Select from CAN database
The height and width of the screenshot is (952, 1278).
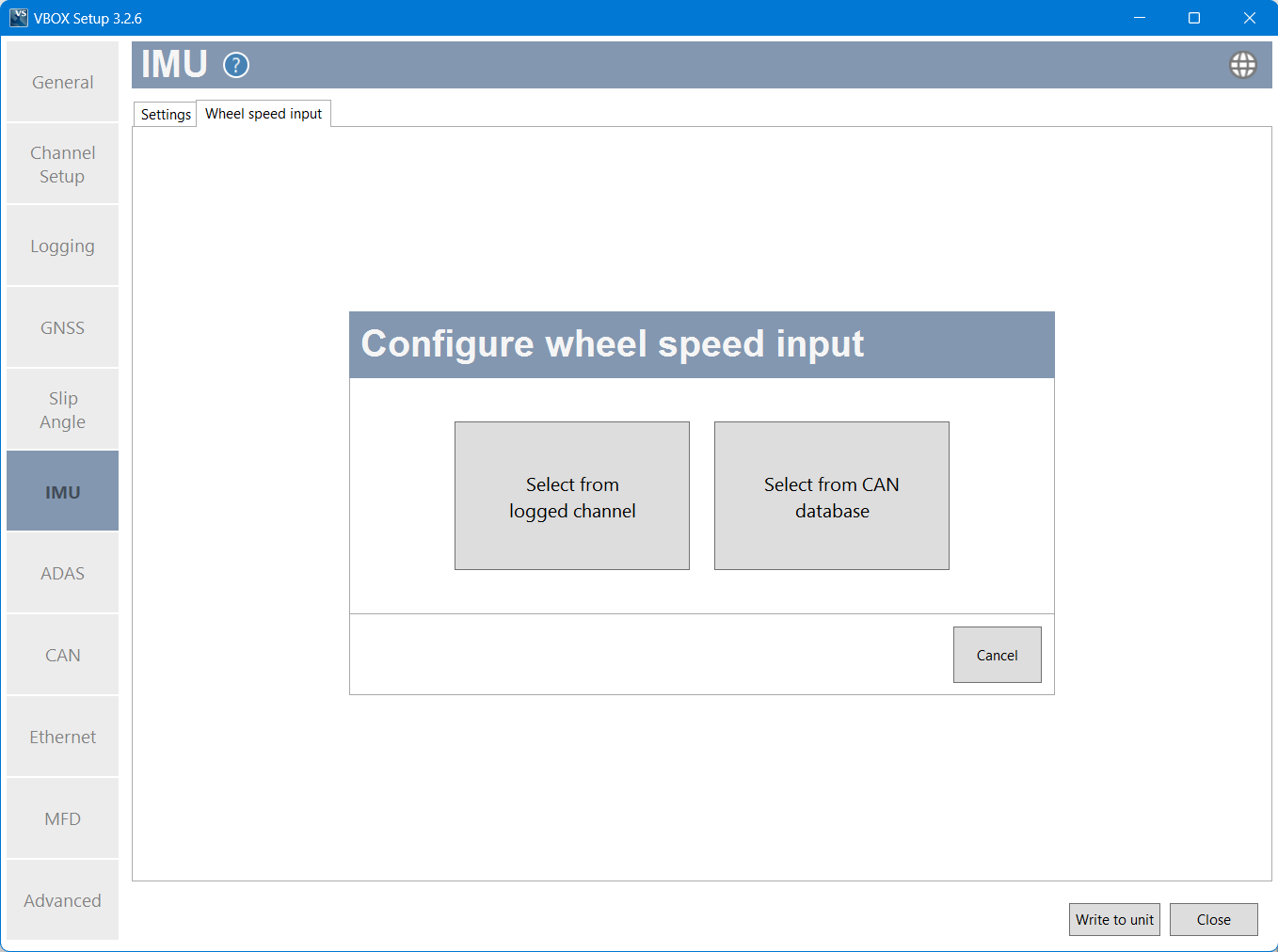(831, 496)
